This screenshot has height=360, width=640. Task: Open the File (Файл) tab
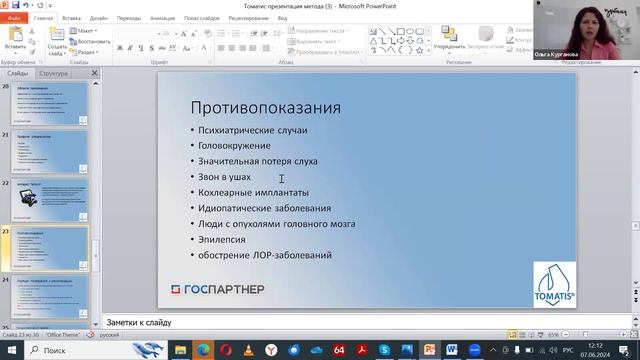(x=14, y=18)
